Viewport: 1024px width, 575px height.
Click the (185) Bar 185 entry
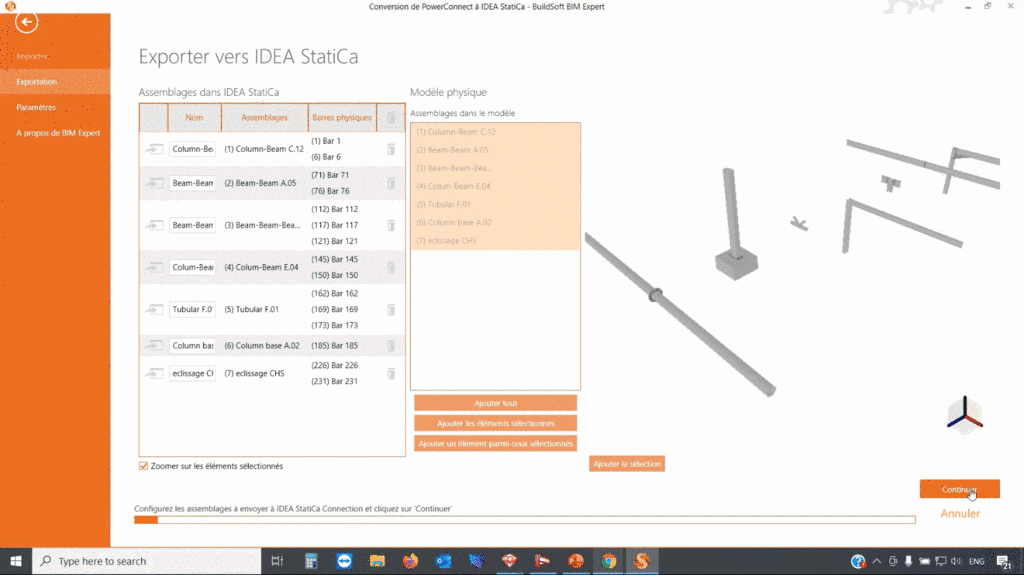click(334, 346)
